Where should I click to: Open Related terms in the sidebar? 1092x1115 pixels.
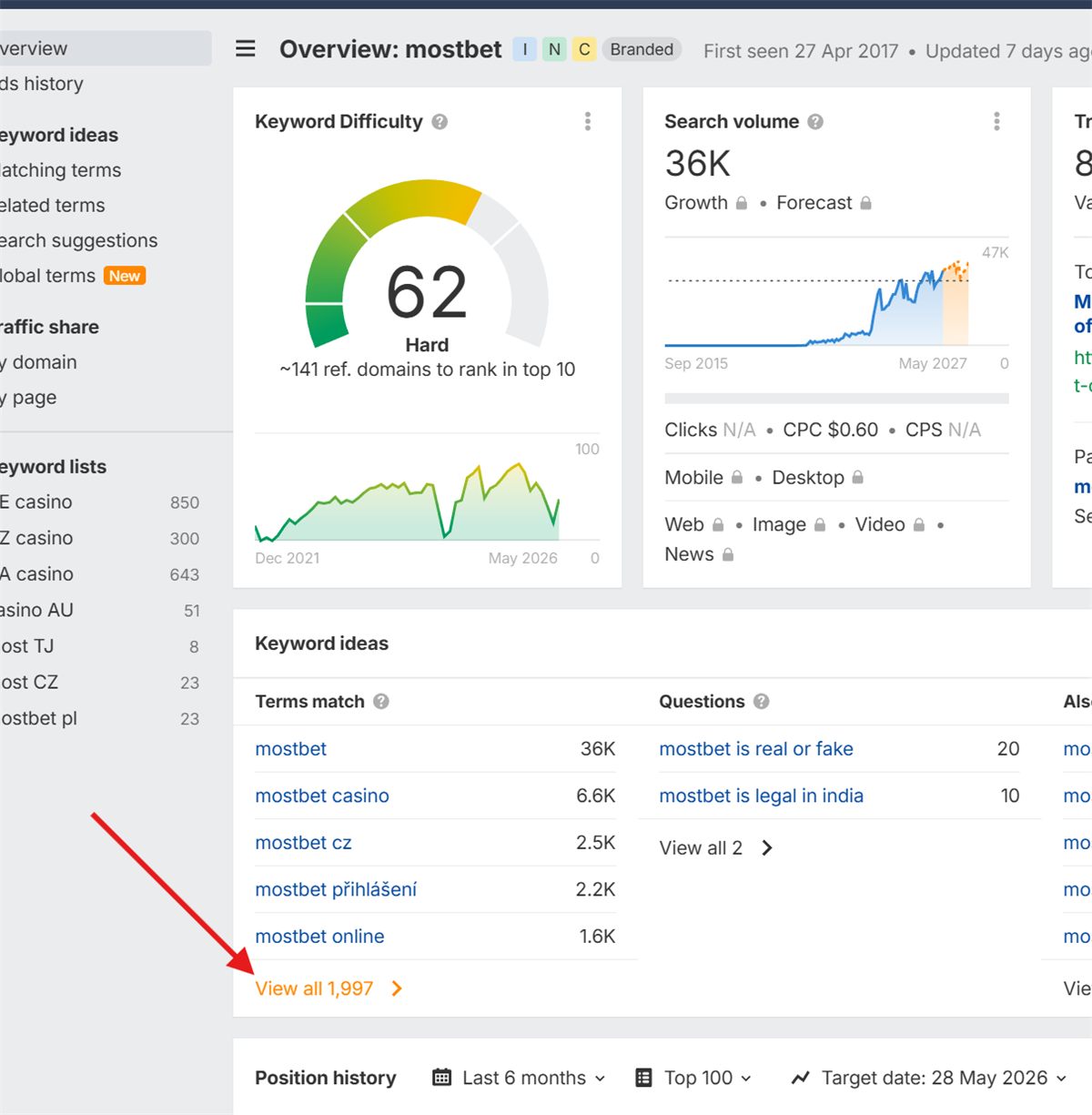52,206
